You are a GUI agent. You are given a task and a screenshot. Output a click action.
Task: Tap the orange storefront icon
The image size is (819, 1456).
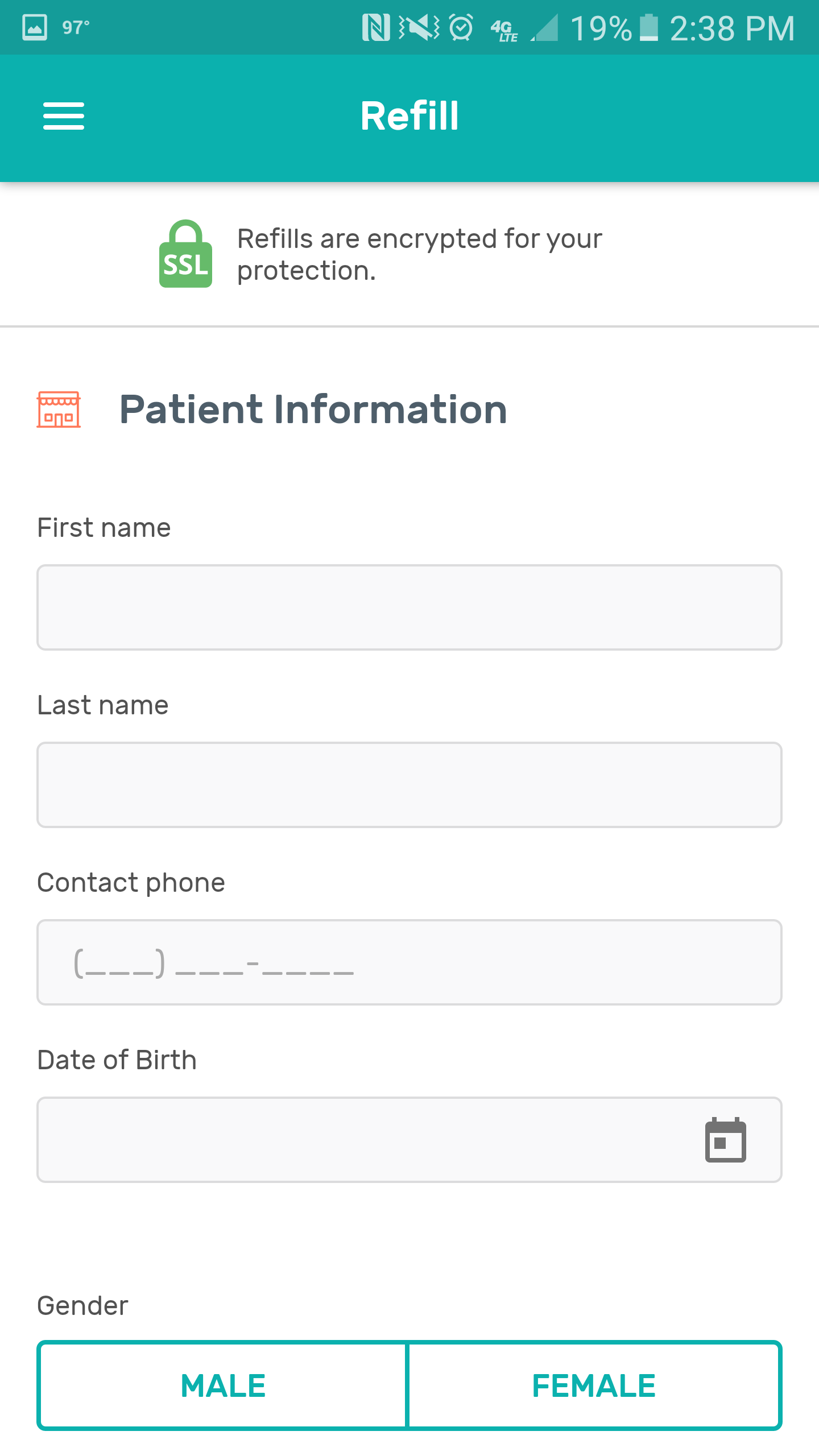point(59,409)
